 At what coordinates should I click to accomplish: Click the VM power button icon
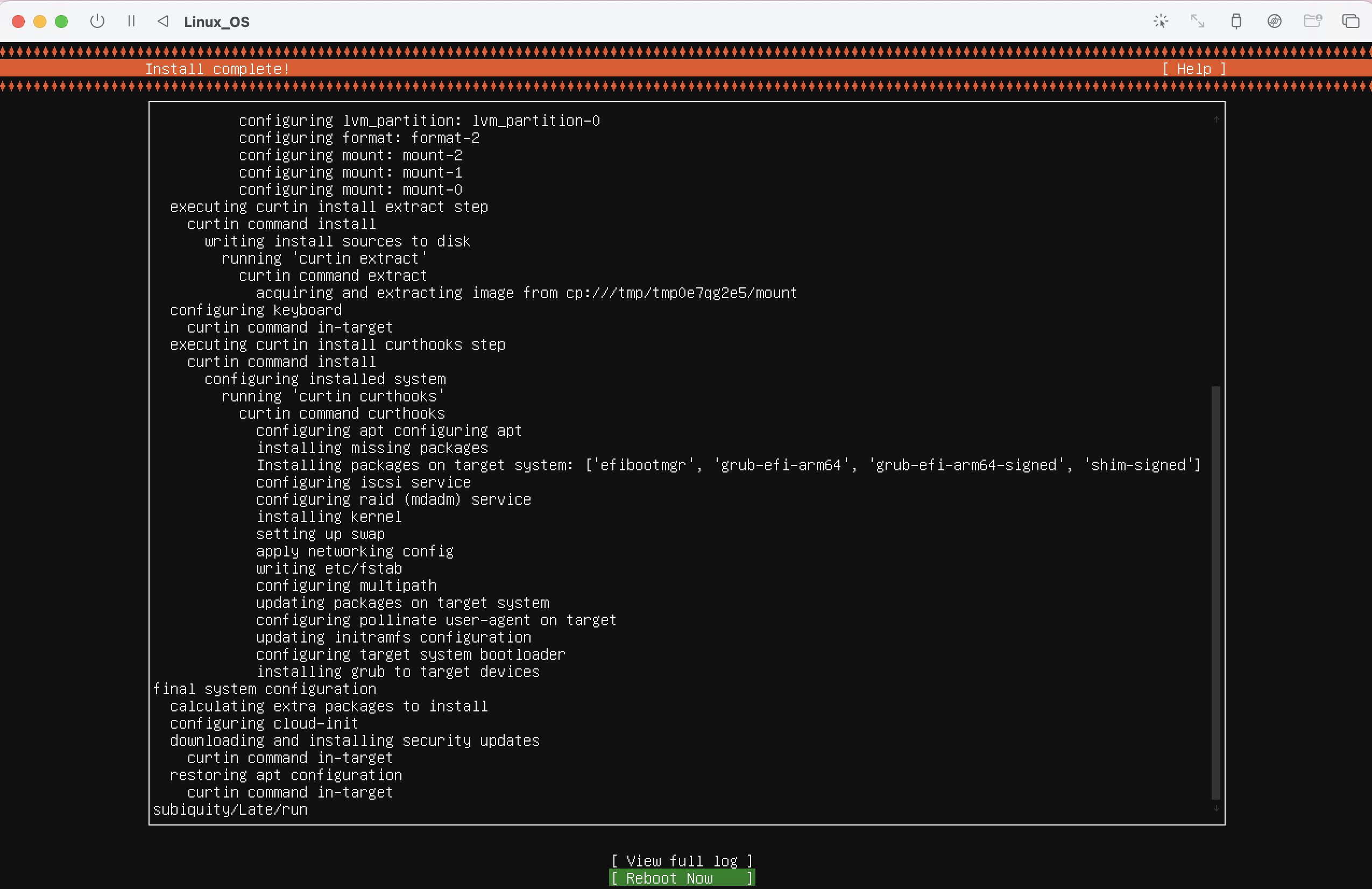(x=97, y=22)
